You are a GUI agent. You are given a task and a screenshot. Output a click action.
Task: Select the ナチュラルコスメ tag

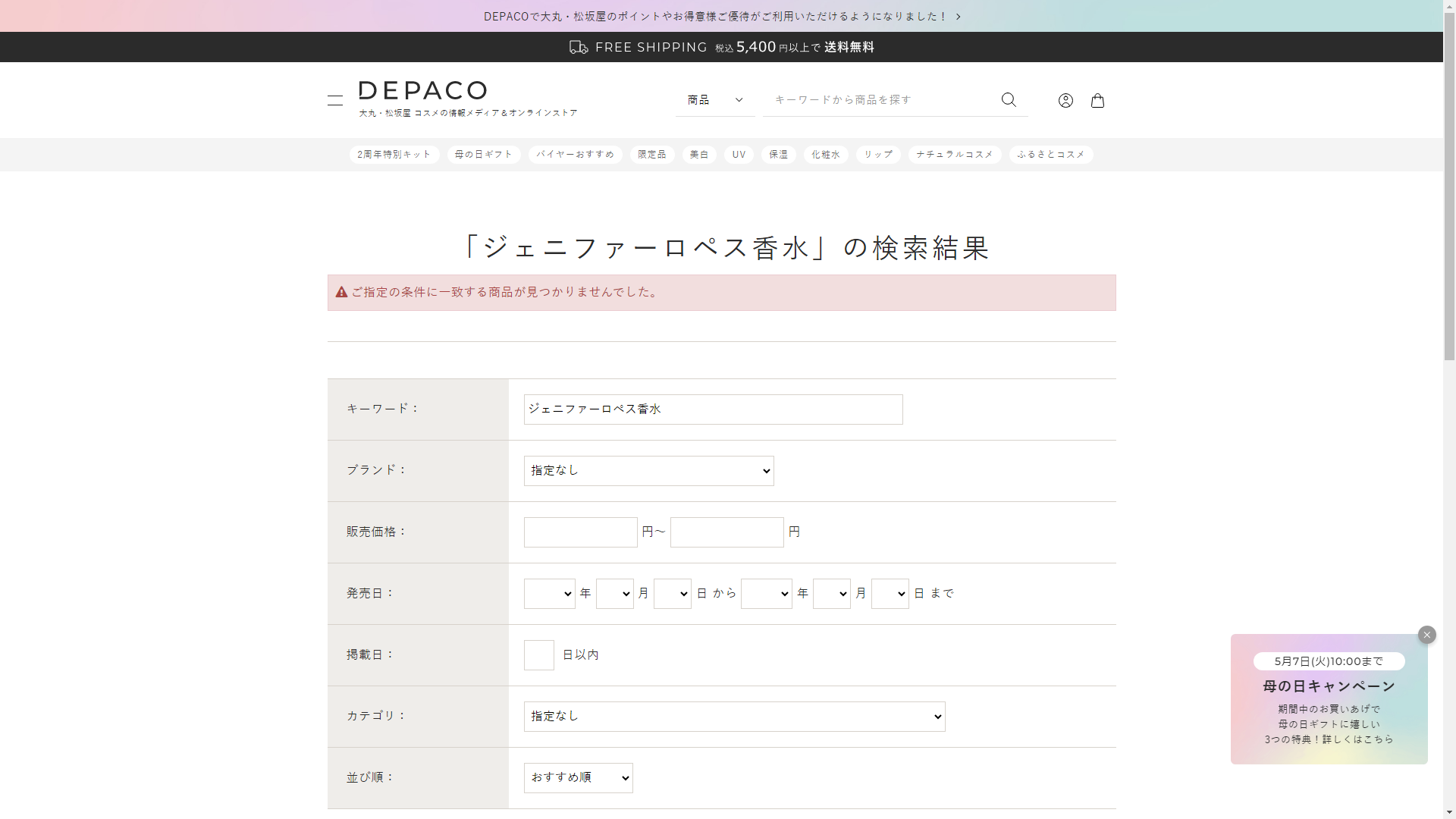click(954, 155)
